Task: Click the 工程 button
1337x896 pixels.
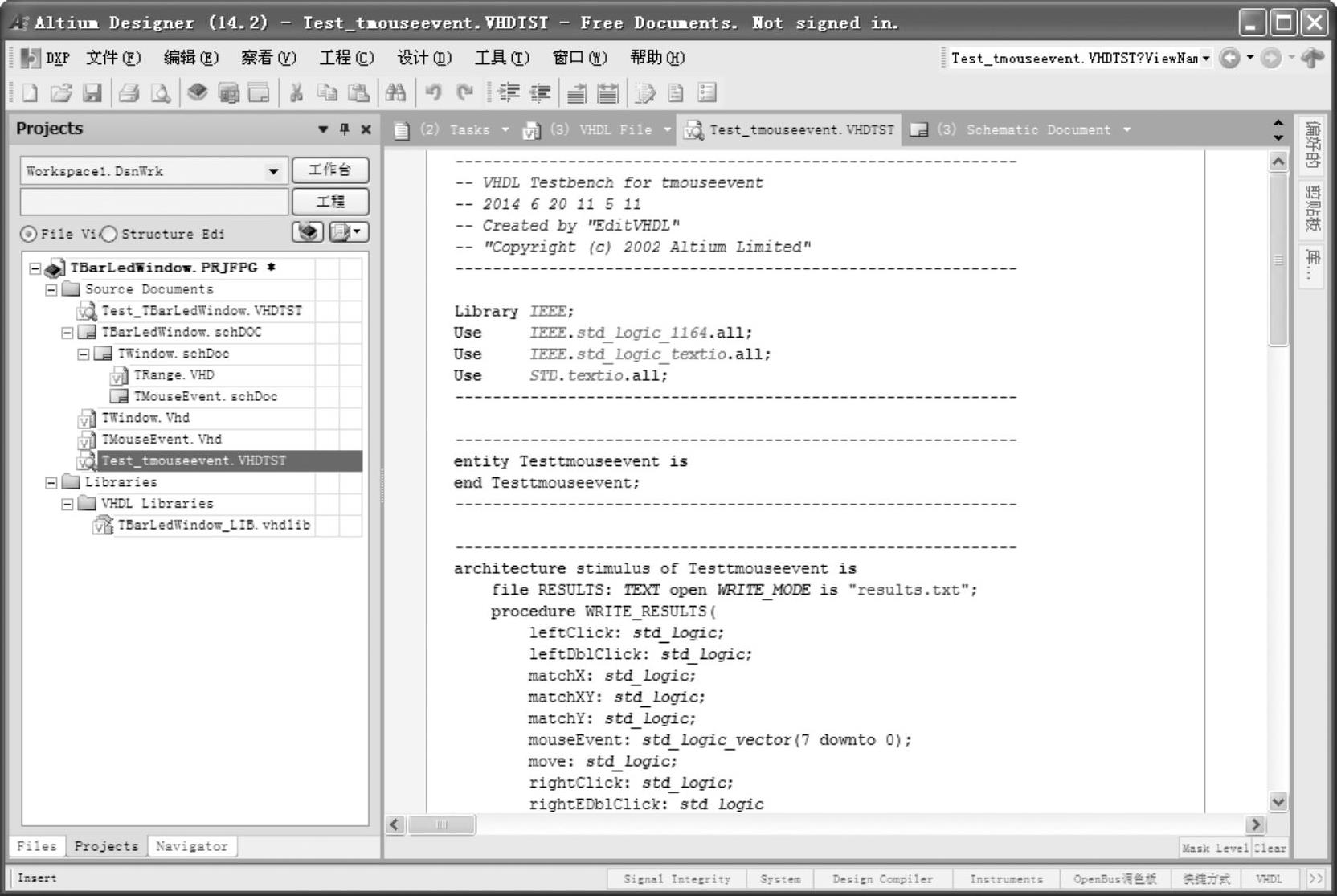Action: [330, 202]
